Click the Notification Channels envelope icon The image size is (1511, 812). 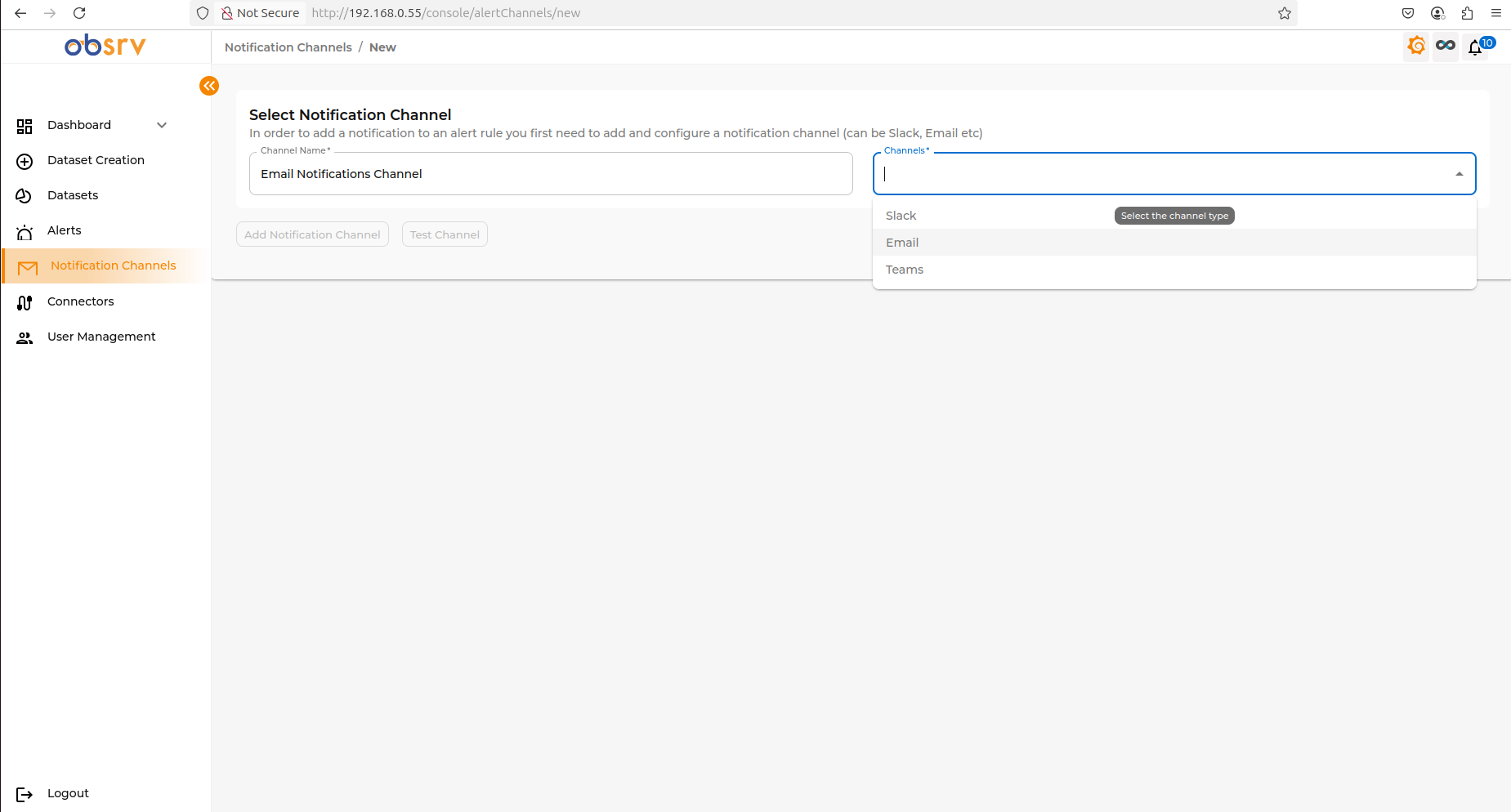(28, 266)
